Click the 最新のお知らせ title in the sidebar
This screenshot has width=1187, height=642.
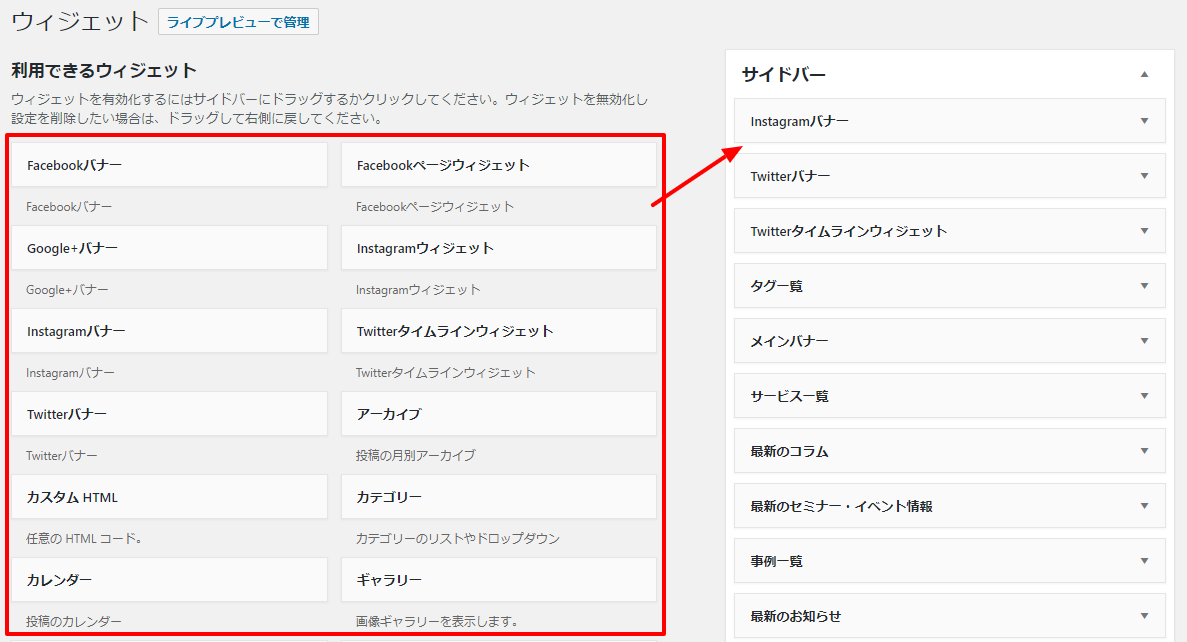[x=796, y=616]
